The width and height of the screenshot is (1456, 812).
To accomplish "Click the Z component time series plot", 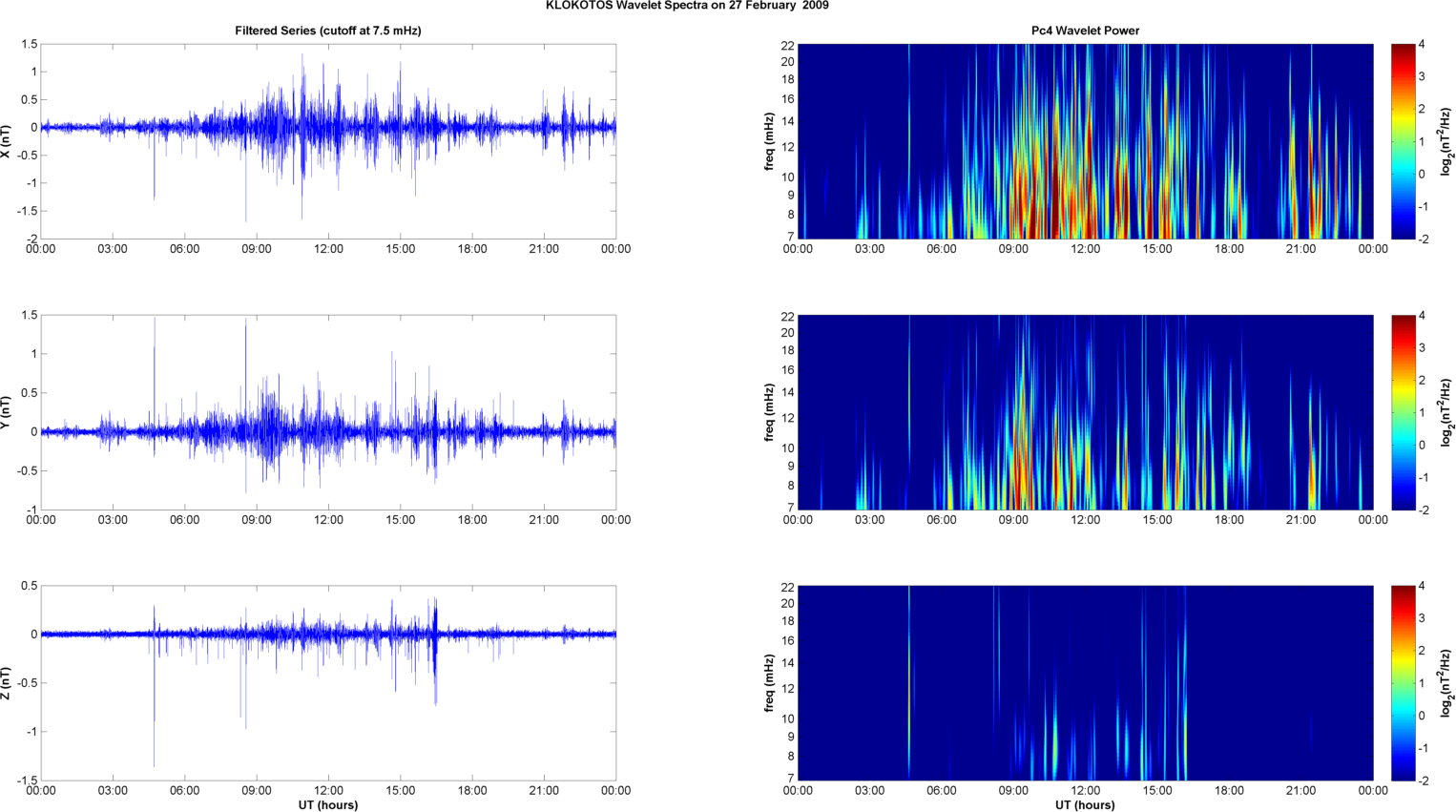I will pyautogui.click(x=327, y=683).
